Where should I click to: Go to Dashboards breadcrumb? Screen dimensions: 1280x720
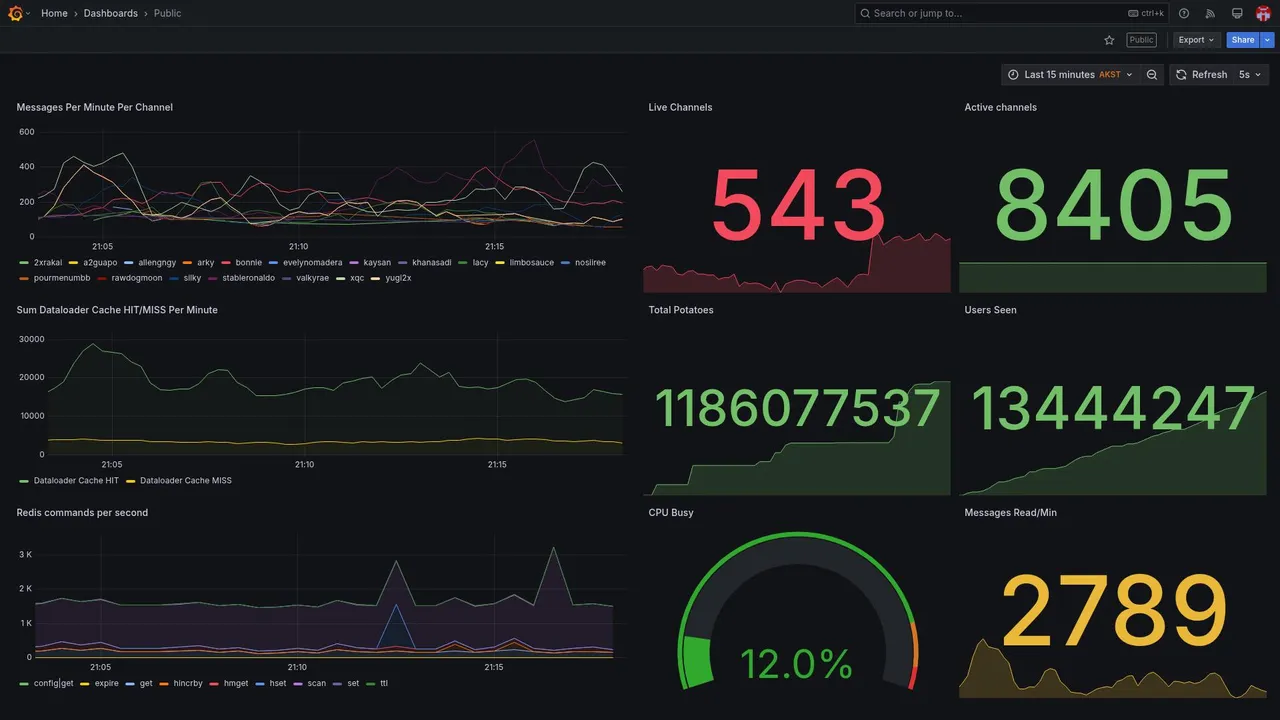coord(111,13)
